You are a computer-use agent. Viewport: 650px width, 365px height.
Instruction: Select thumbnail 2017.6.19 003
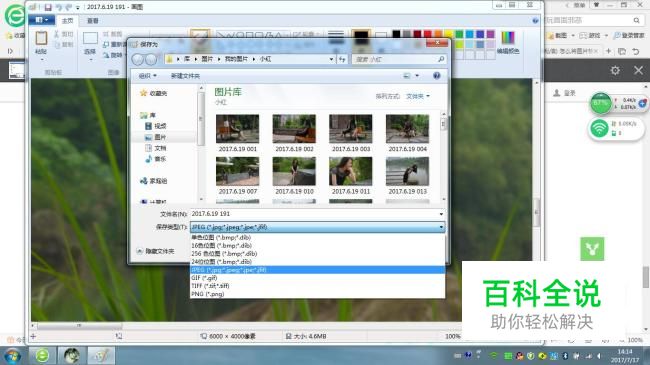click(x=351, y=133)
